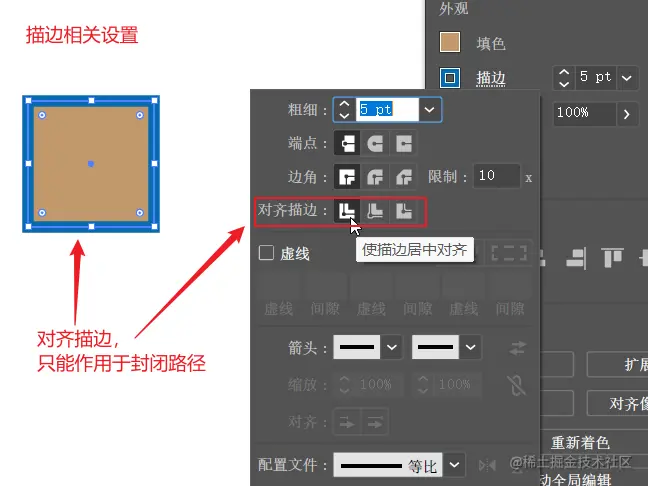This screenshot has height=486, width=648.
Task: Edit the 限制 miter limit field
Action: pos(496,176)
